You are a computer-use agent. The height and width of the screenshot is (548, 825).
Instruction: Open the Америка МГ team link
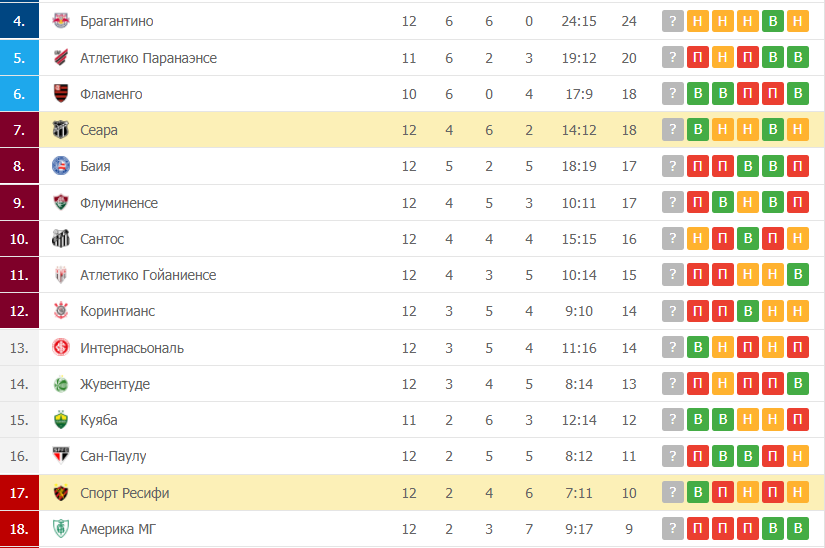118,529
